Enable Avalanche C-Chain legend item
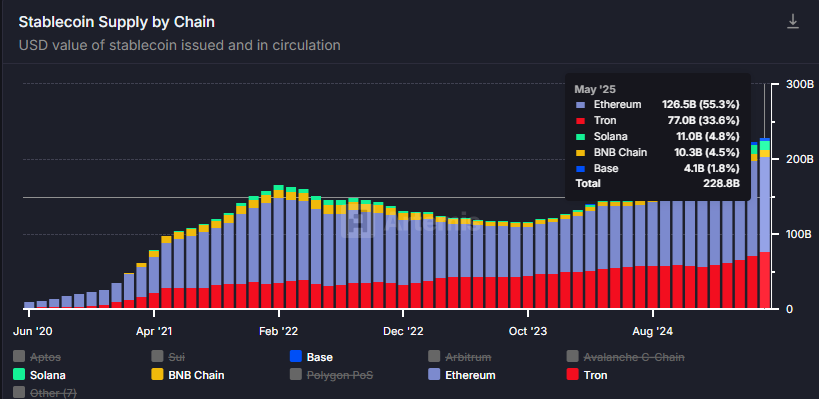The width and height of the screenshot is (819, 399). coord(572,357)
